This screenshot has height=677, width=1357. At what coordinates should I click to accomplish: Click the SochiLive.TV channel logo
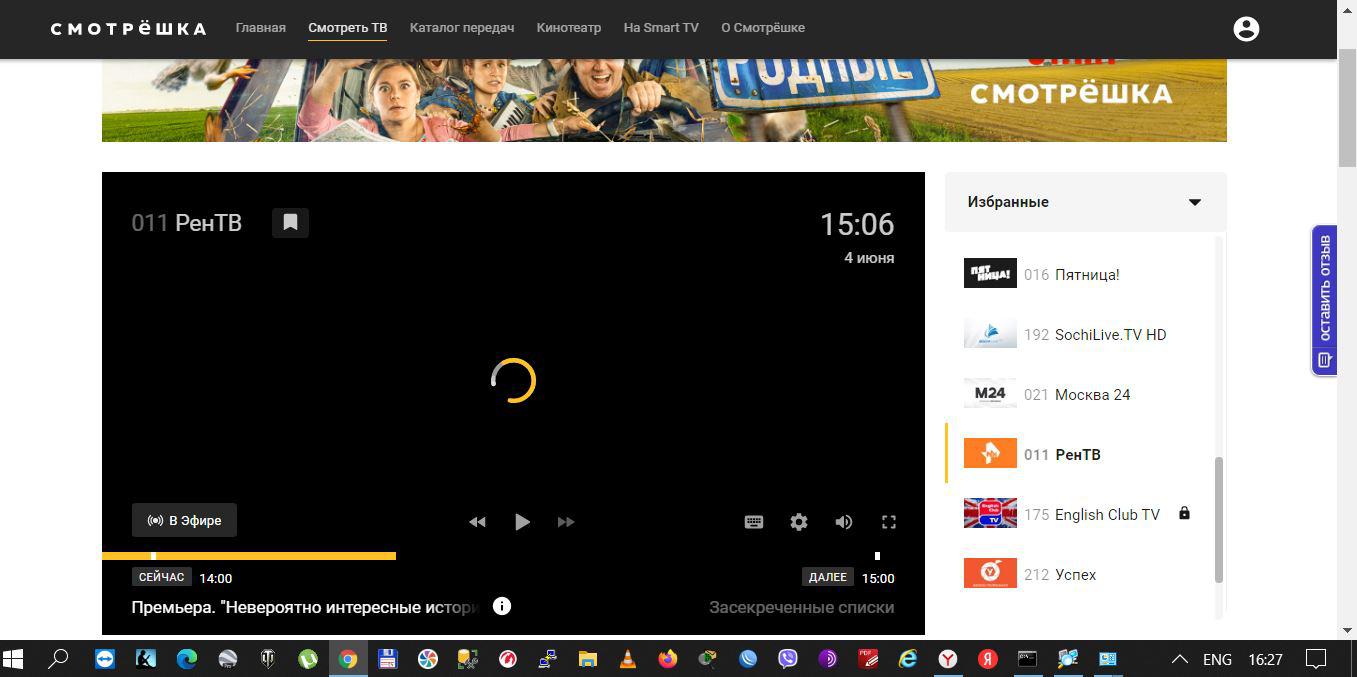[x=990, y=333]
